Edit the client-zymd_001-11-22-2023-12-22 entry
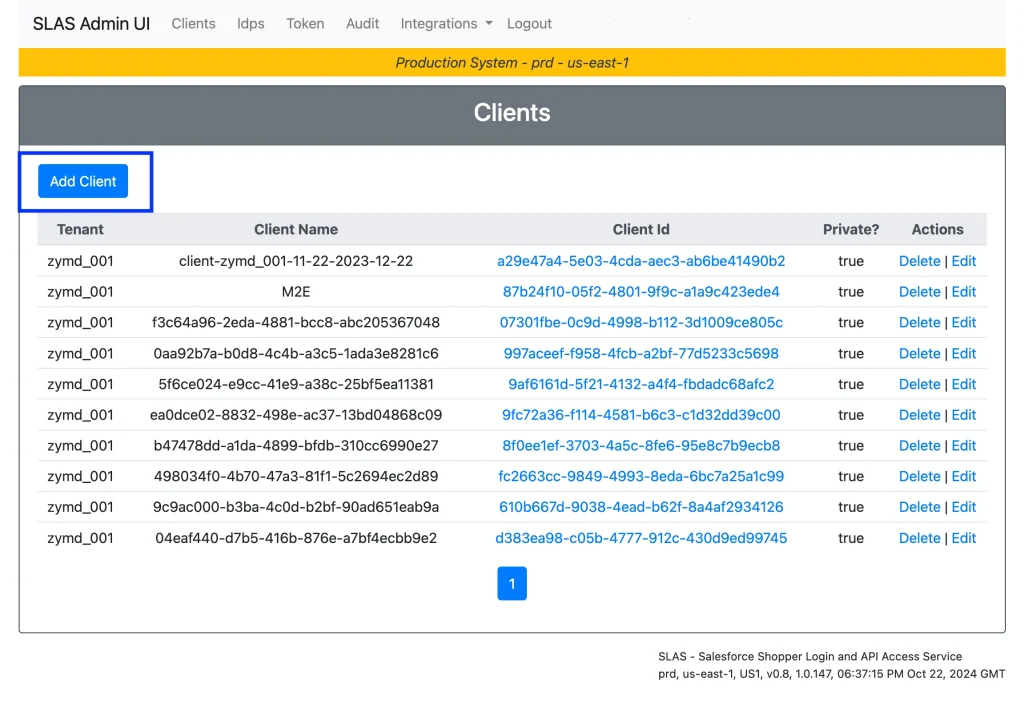Screen dimensions: 1024x704 [x=963, y=260]
